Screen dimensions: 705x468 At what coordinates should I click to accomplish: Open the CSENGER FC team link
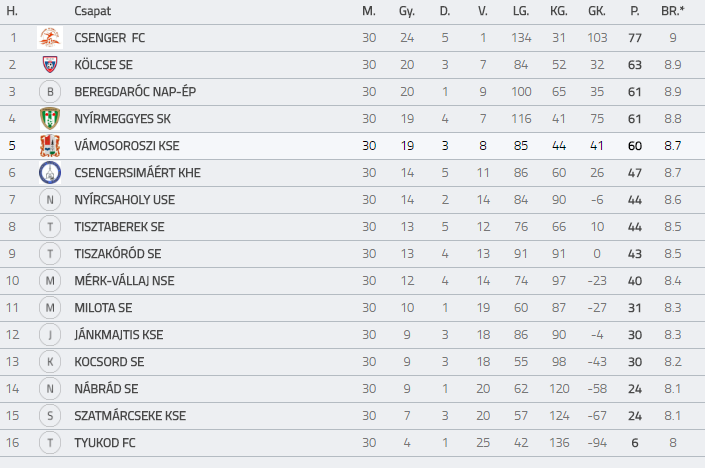(110, 38)
